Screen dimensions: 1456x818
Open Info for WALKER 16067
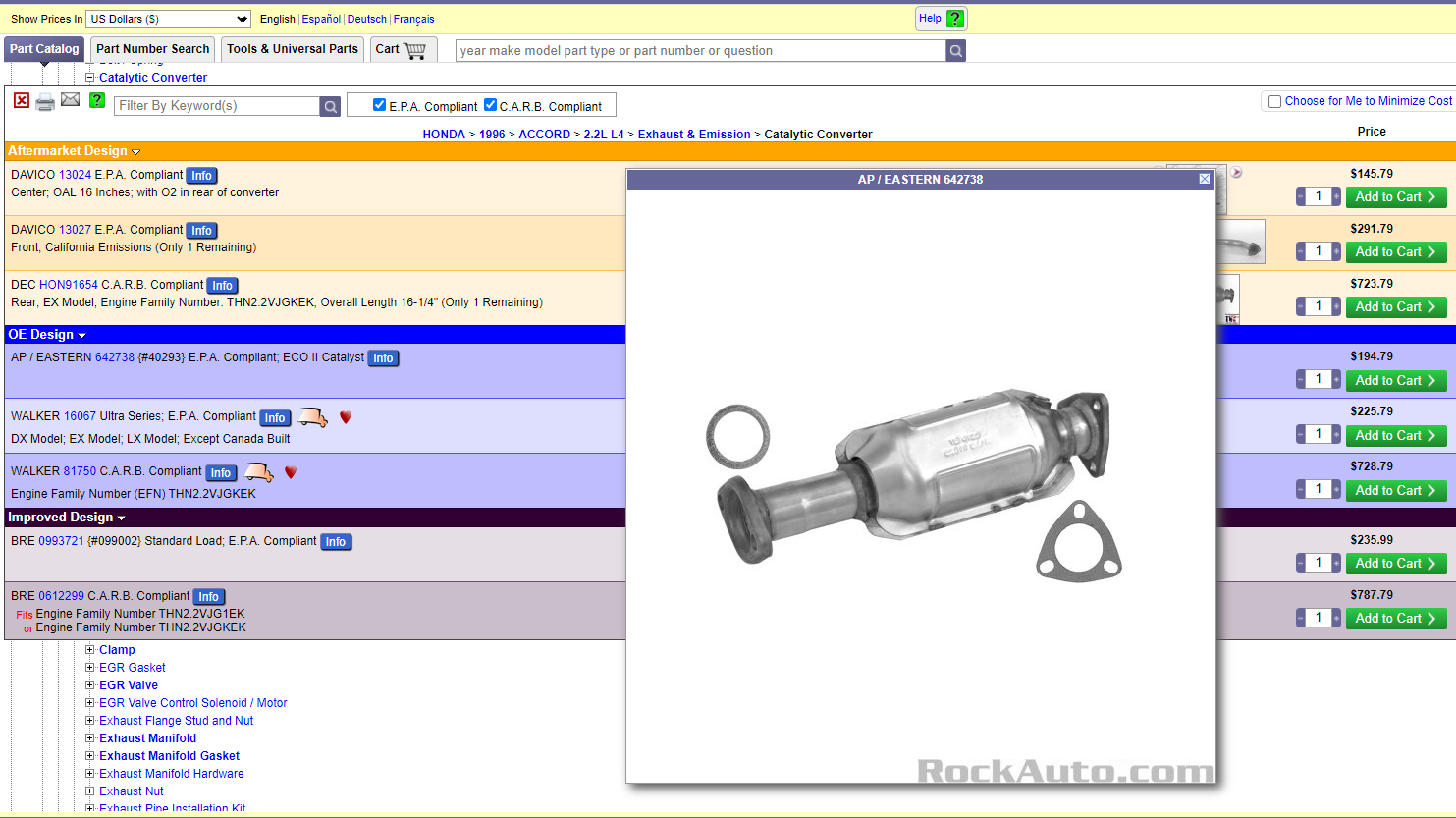coord(275,417)
